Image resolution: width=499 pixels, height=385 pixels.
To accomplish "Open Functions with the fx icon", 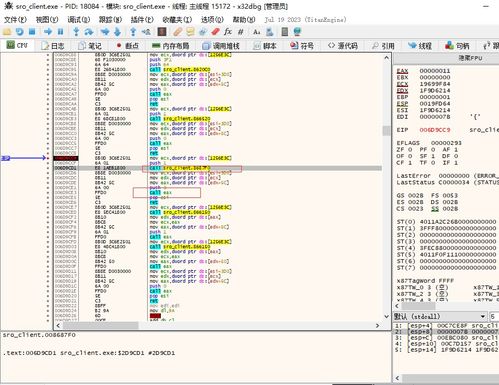I will click(228, 32).
